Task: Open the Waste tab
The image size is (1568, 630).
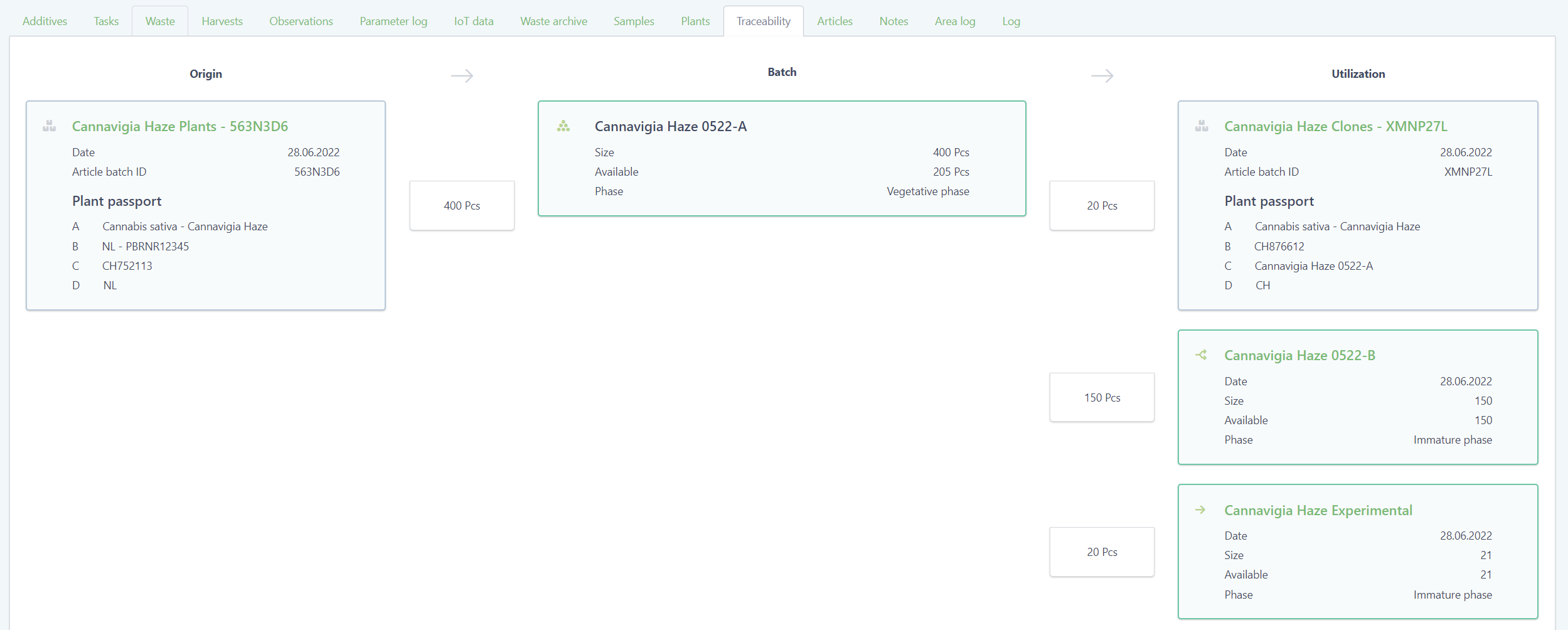Action: (x=160, y=21)
